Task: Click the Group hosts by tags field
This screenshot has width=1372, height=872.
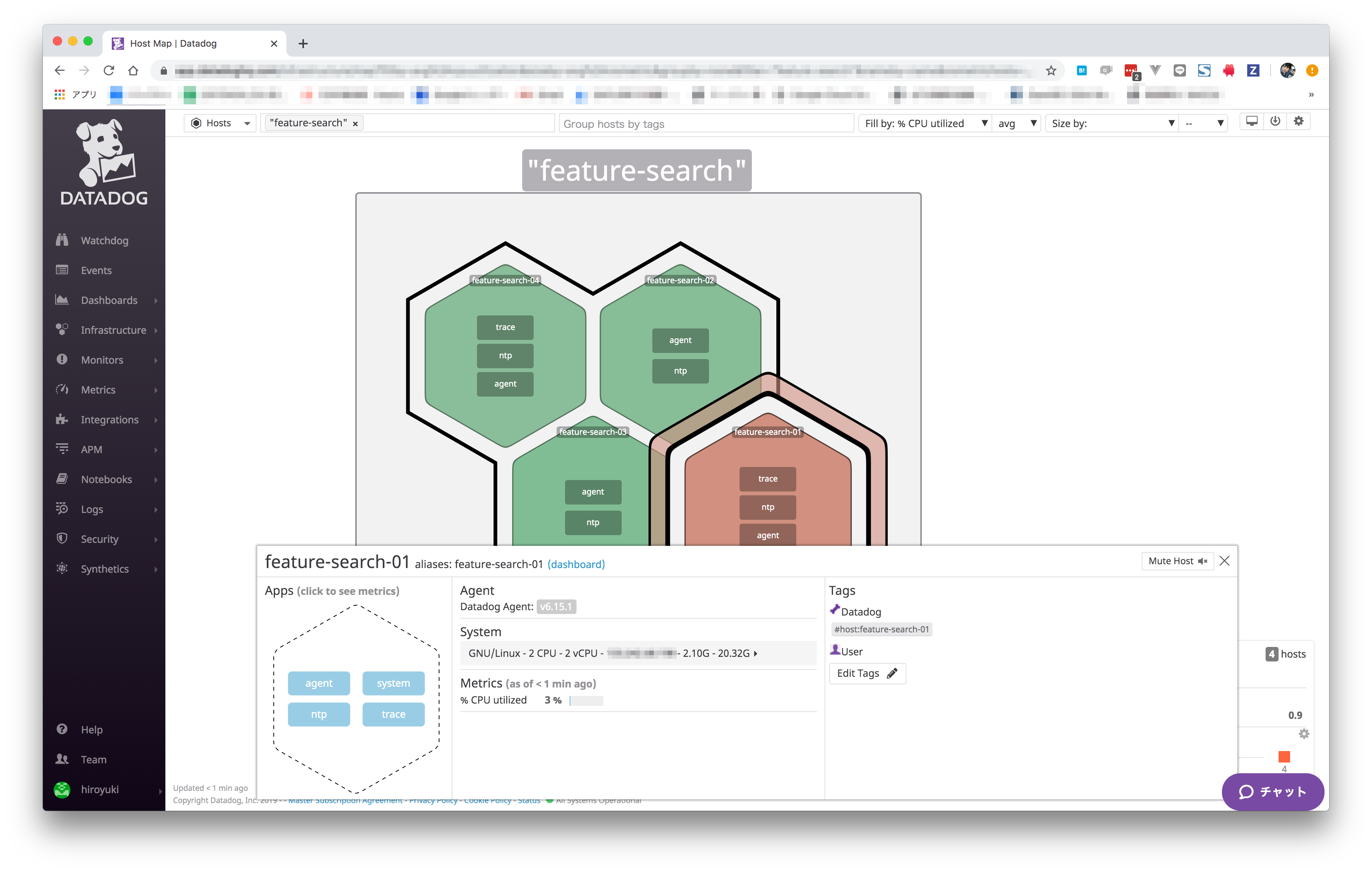Action: tap(706, 124)
